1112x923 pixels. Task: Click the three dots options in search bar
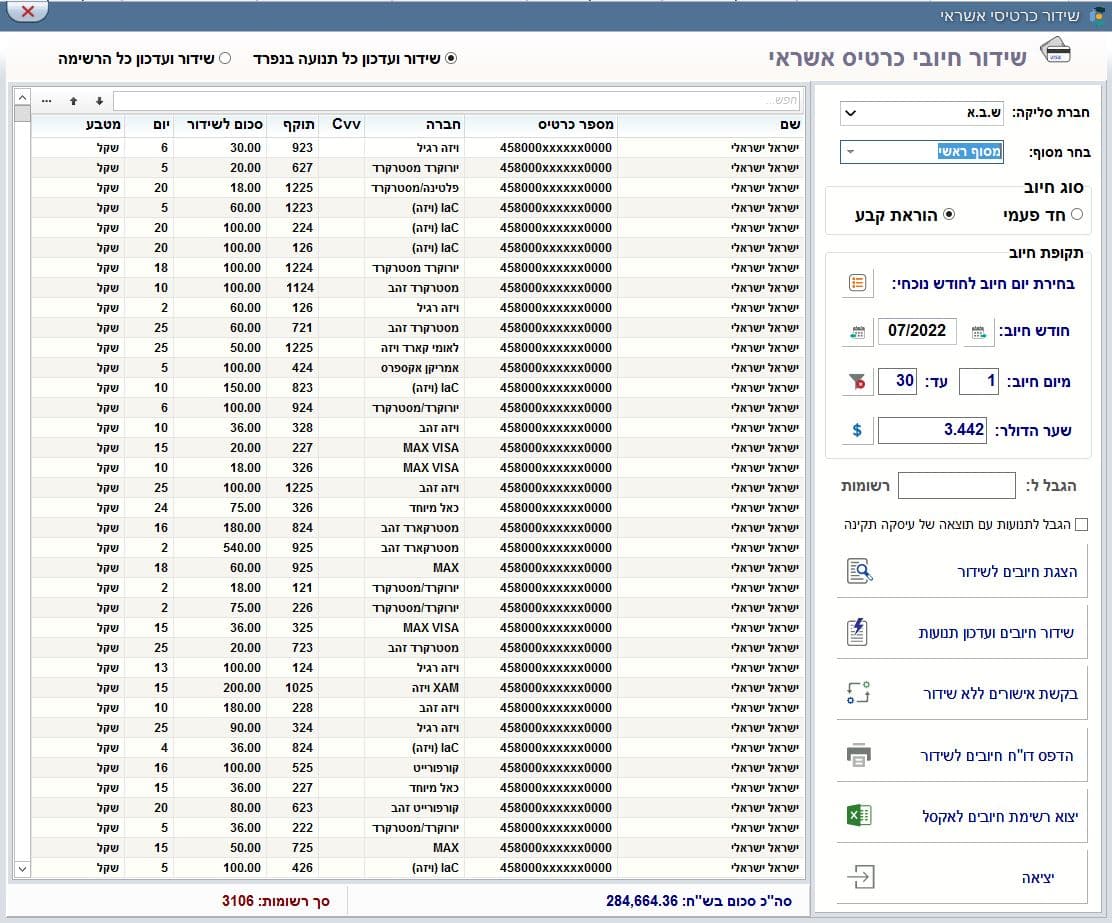pos(46,101)
